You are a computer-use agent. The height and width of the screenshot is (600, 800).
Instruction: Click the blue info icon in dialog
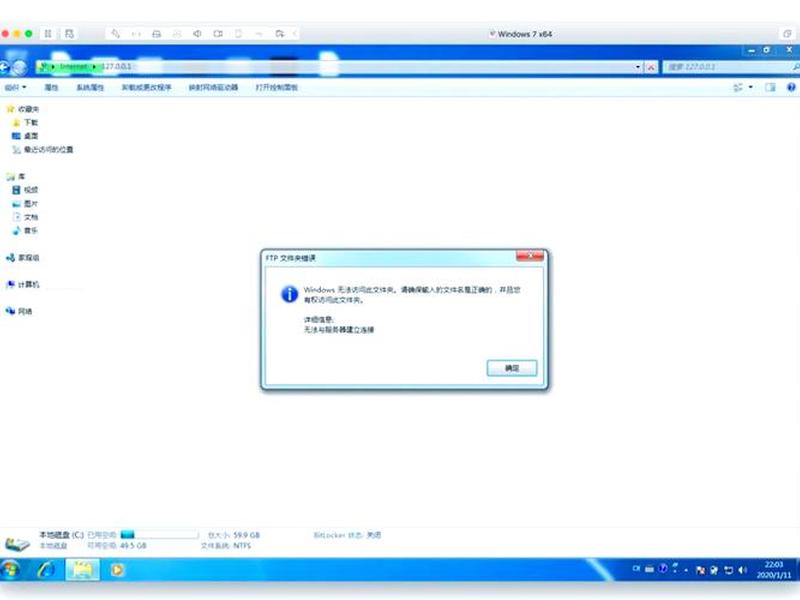[x=289, y=294]
